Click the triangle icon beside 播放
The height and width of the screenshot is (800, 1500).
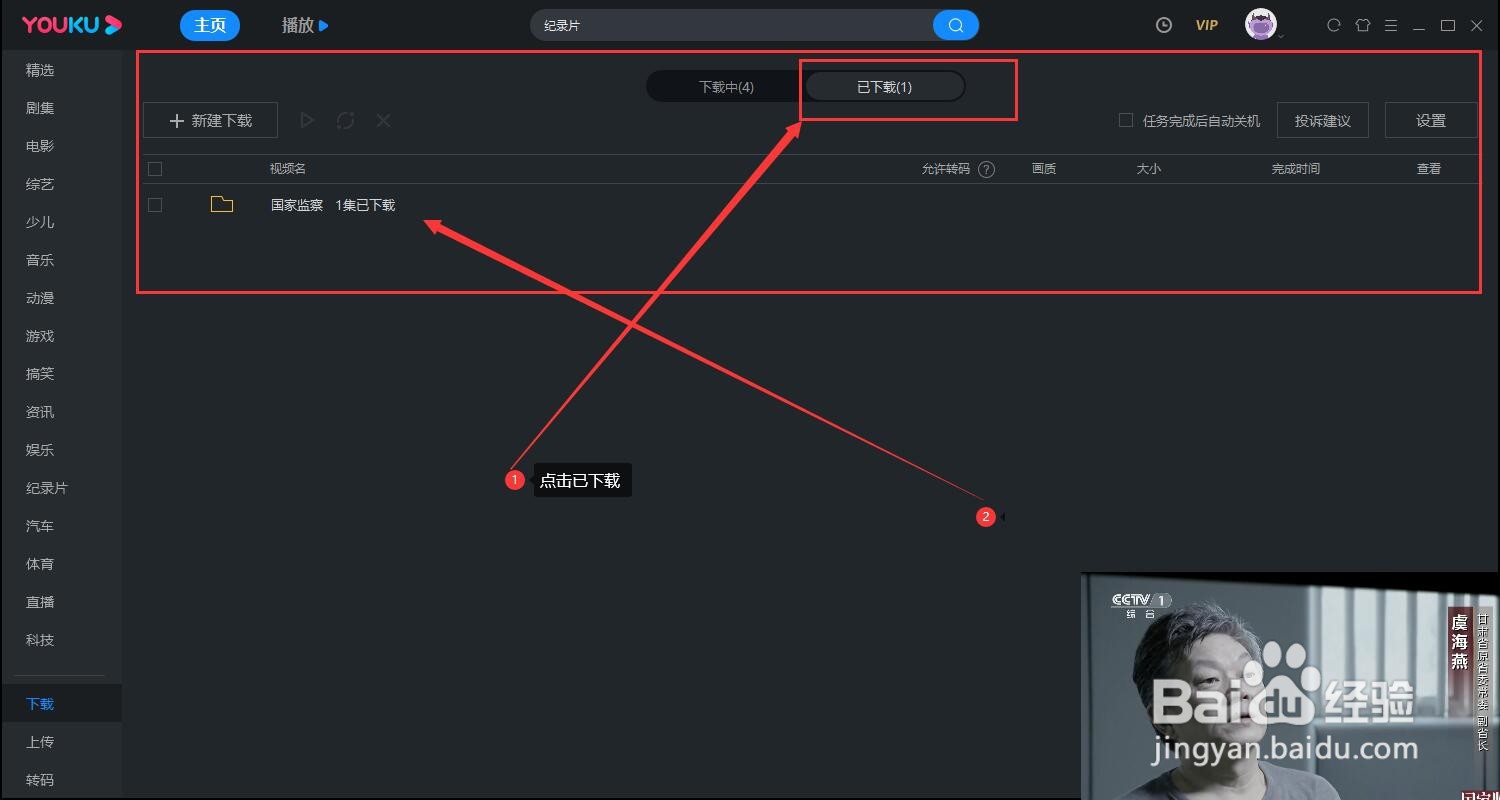pos(323,25)
